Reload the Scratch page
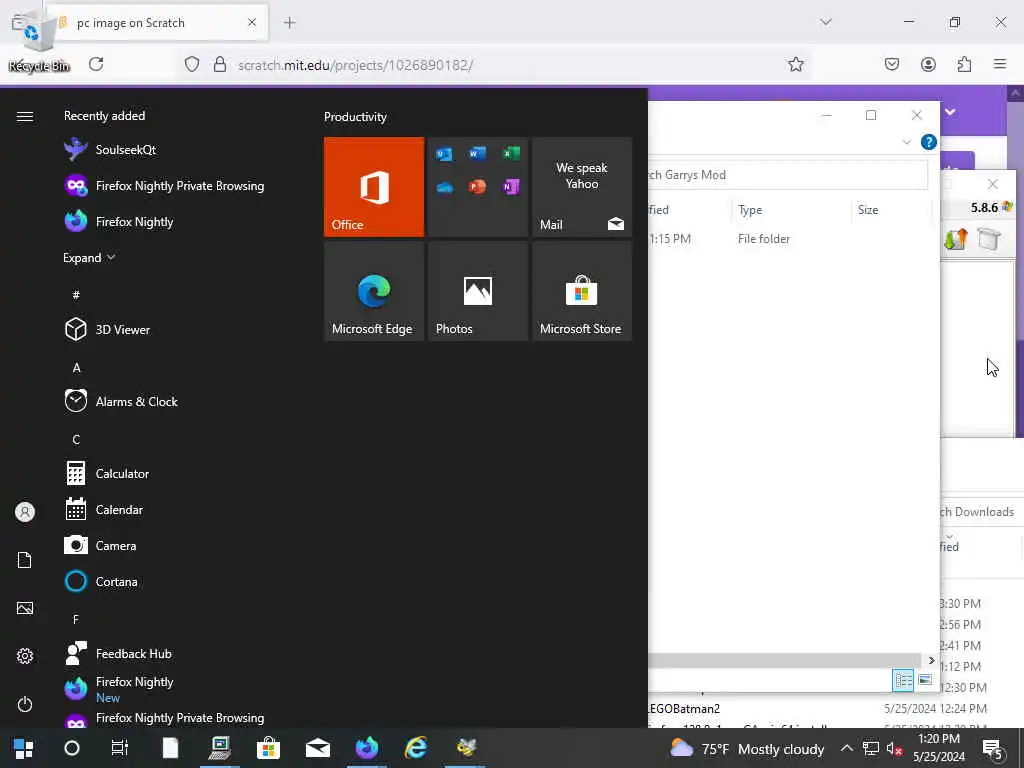The width and height of the screenshot is (1024, 768). [x=96, y=64]
